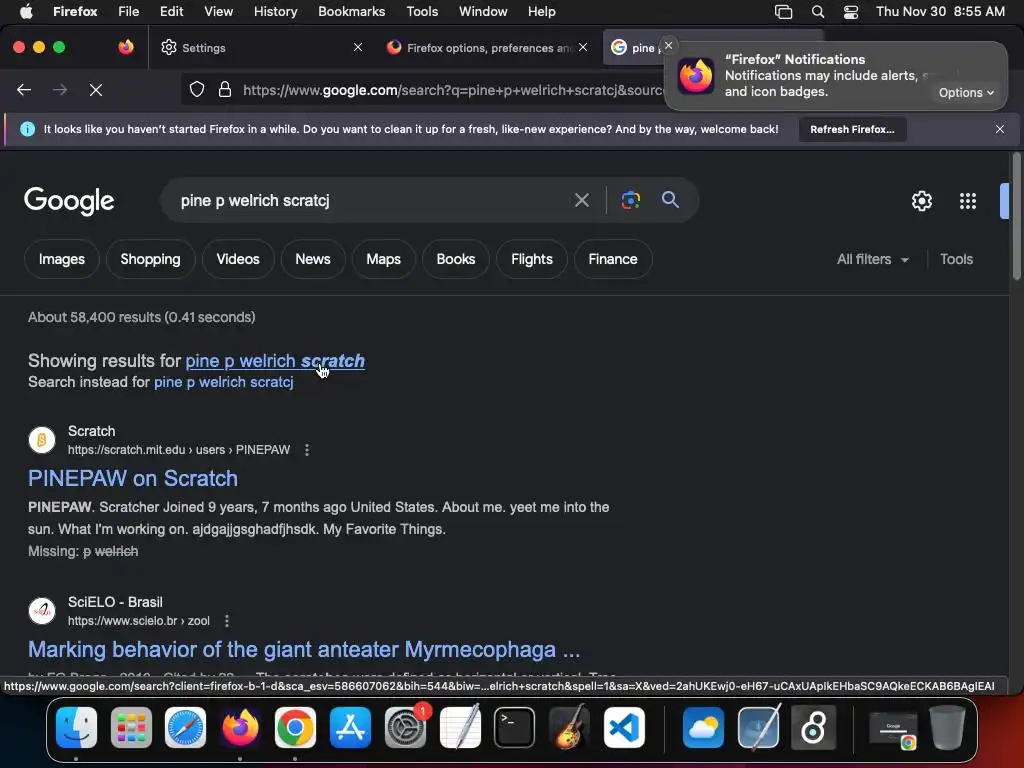Open PINEPAW on Scratch result

coord(133,478)
